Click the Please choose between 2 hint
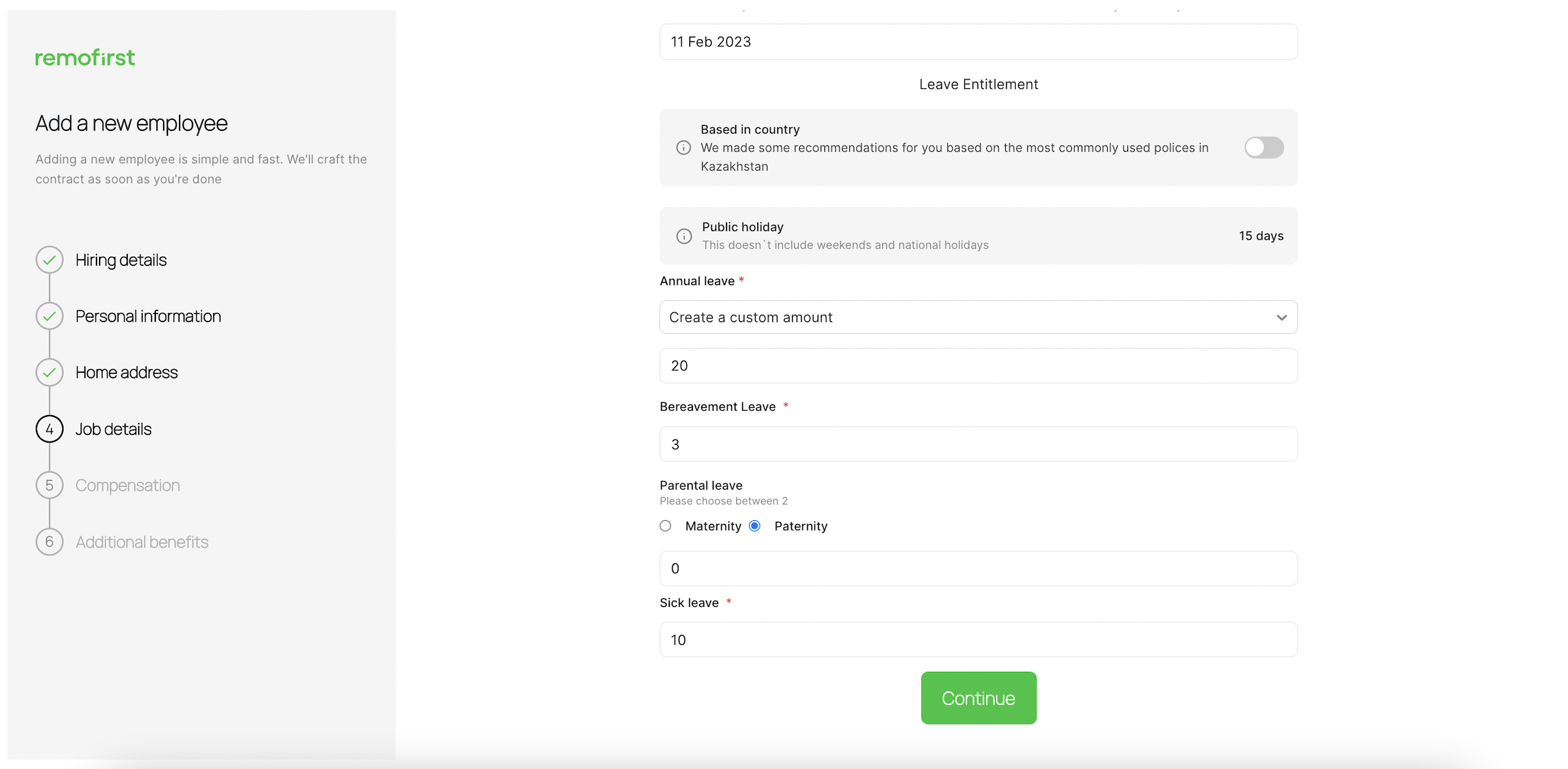Viewport: 1568px width, 769px height. pos(724,501)
